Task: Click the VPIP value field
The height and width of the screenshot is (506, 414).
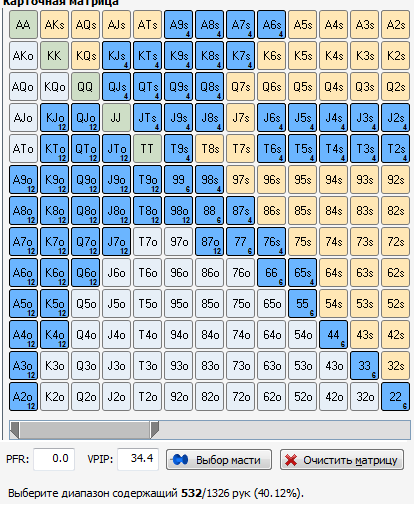Action: click(x=138, y=459)
